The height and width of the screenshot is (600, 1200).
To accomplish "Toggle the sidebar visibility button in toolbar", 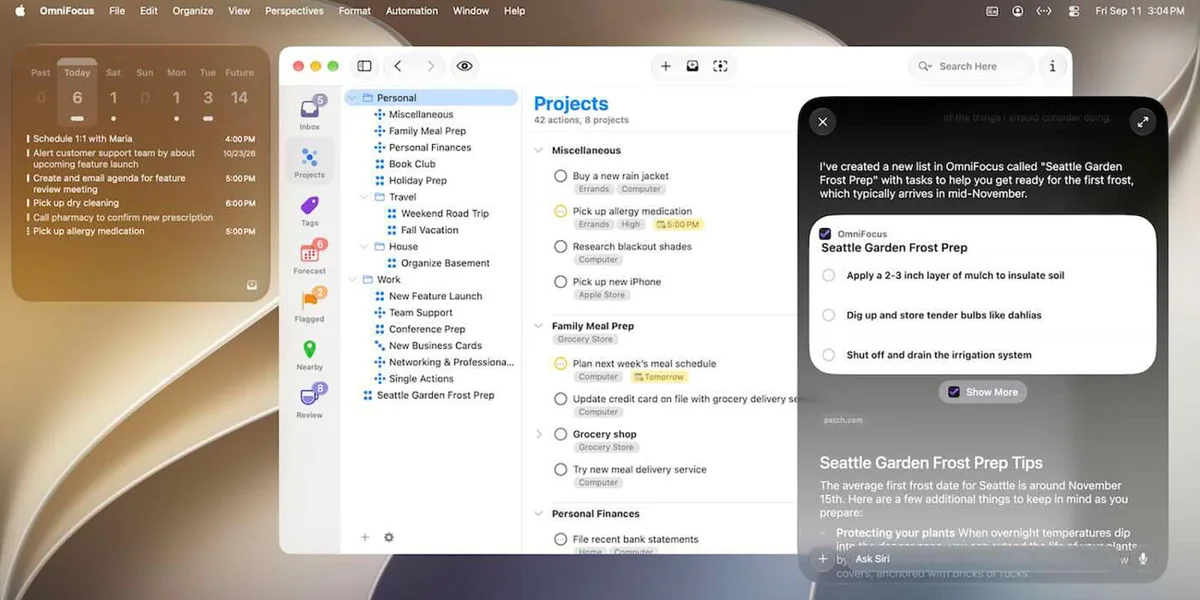I will coord(364,66).
